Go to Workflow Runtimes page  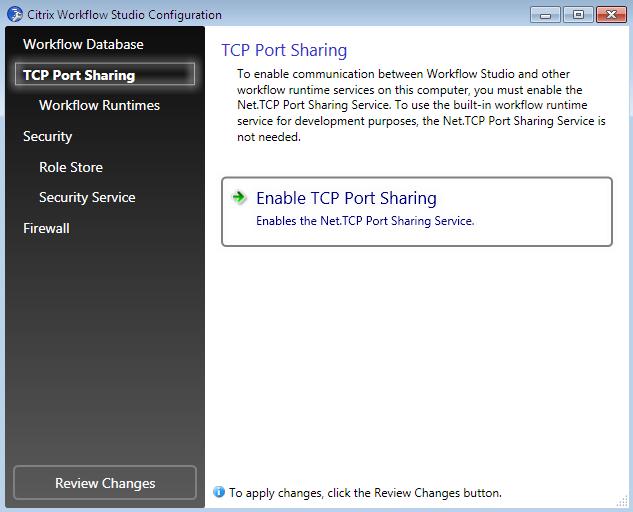click(x=99, y=105)
